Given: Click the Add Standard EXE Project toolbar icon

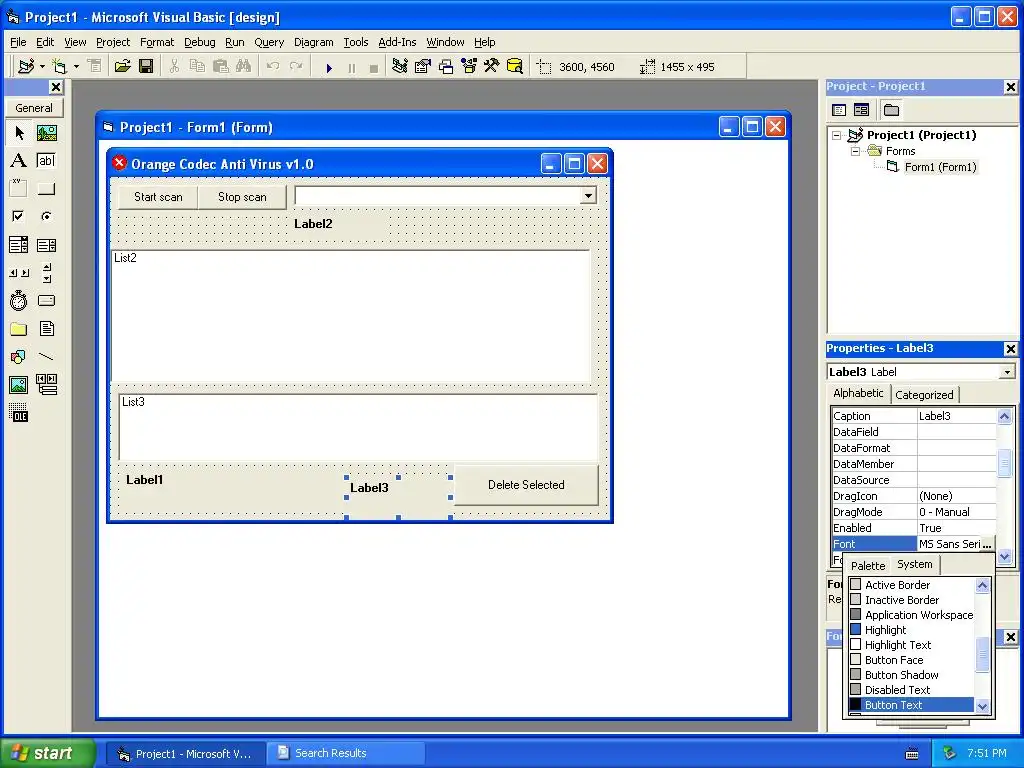Looking at the screenshot, I should tap(26, 66).
